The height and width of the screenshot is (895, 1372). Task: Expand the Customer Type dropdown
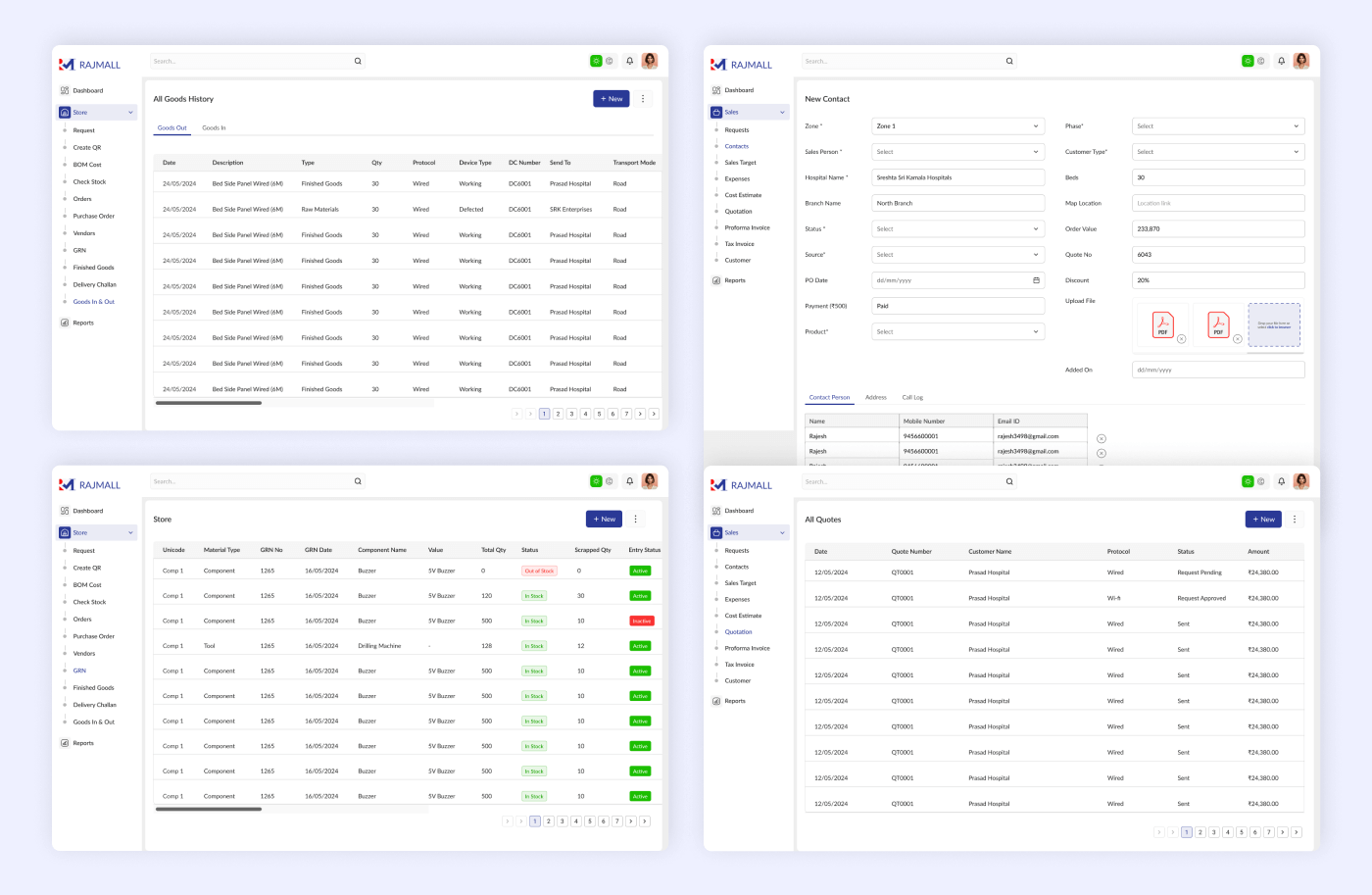(x=1217, y=152)
